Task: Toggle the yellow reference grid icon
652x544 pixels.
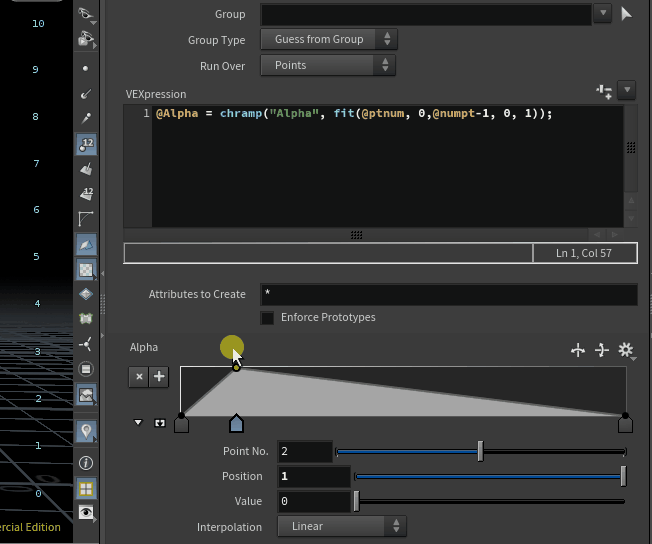Action: pyautogui.click(x=86, y=489)
